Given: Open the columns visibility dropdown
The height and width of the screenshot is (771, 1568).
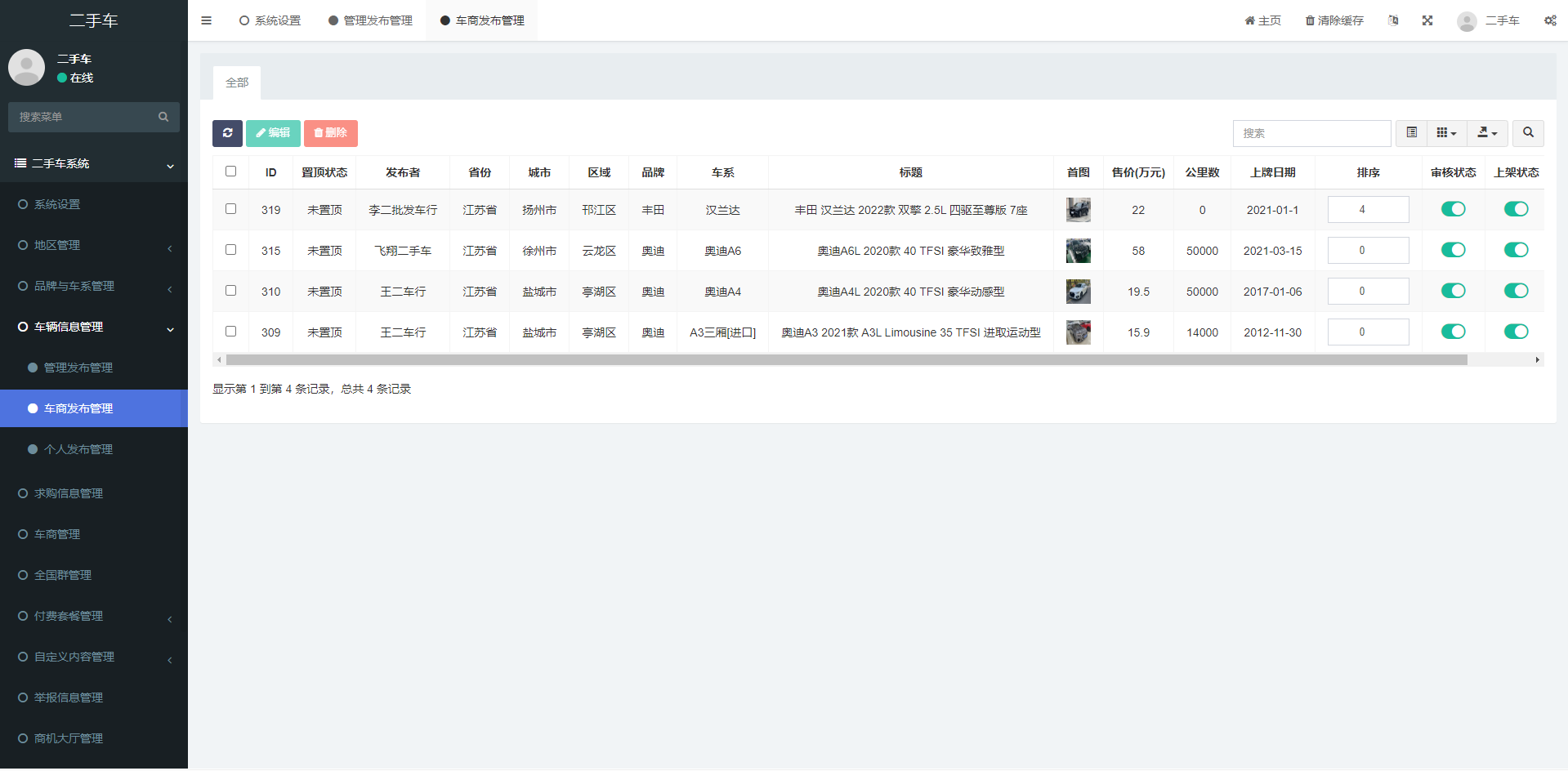Looking at the screenshot, I should tap(1446, 133).
